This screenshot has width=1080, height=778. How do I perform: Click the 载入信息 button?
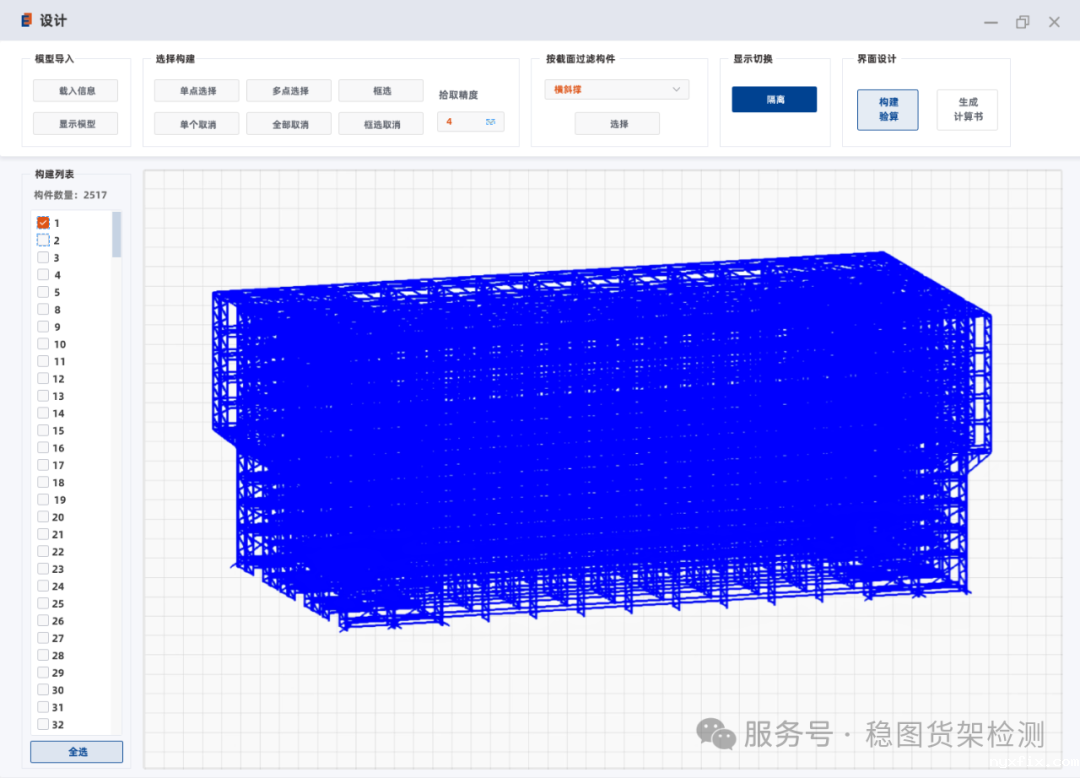(75, 91)
